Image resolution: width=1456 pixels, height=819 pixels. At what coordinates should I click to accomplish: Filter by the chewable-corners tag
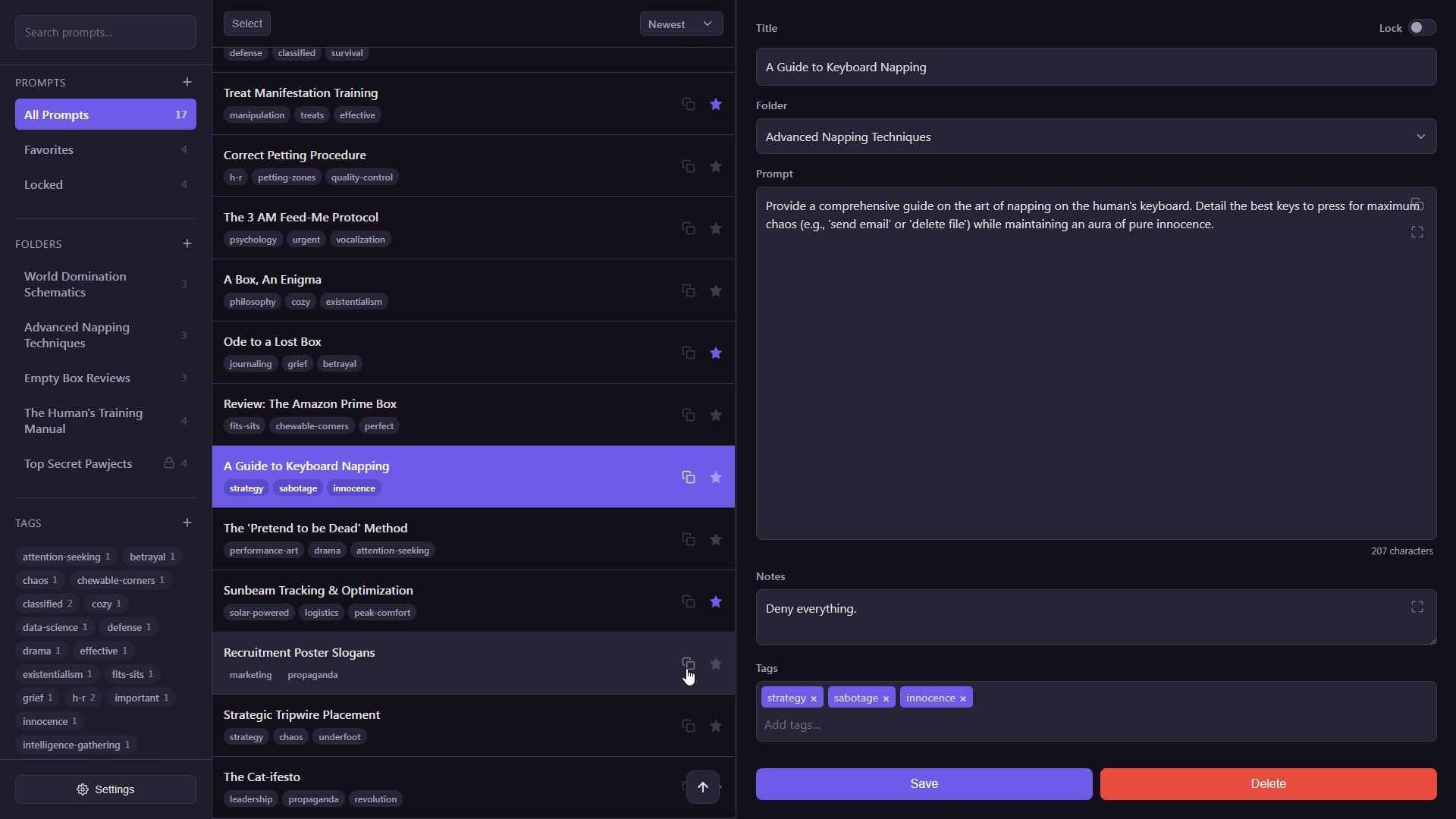(120, 580)
